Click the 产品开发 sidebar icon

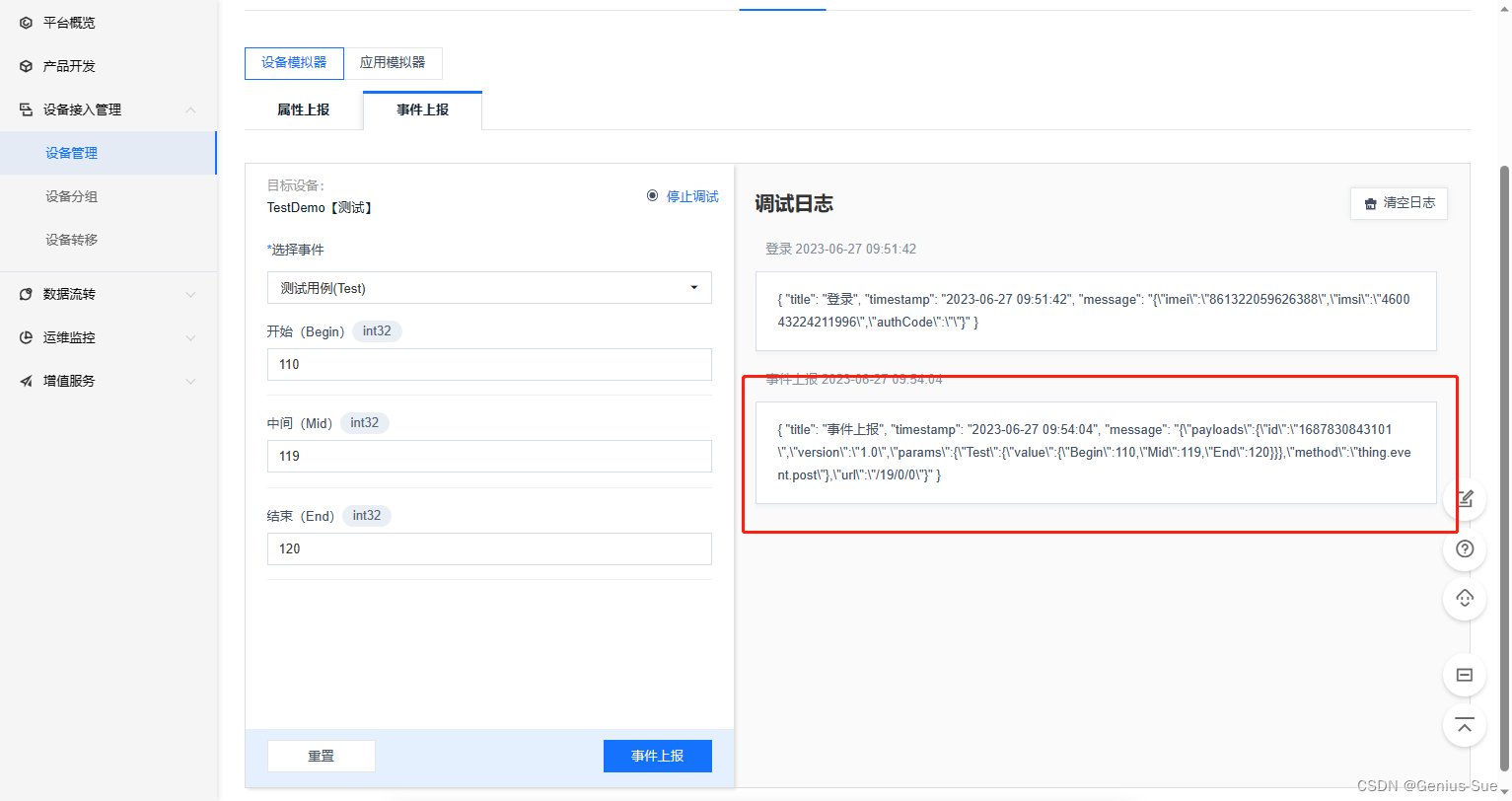tap(26, 66)
